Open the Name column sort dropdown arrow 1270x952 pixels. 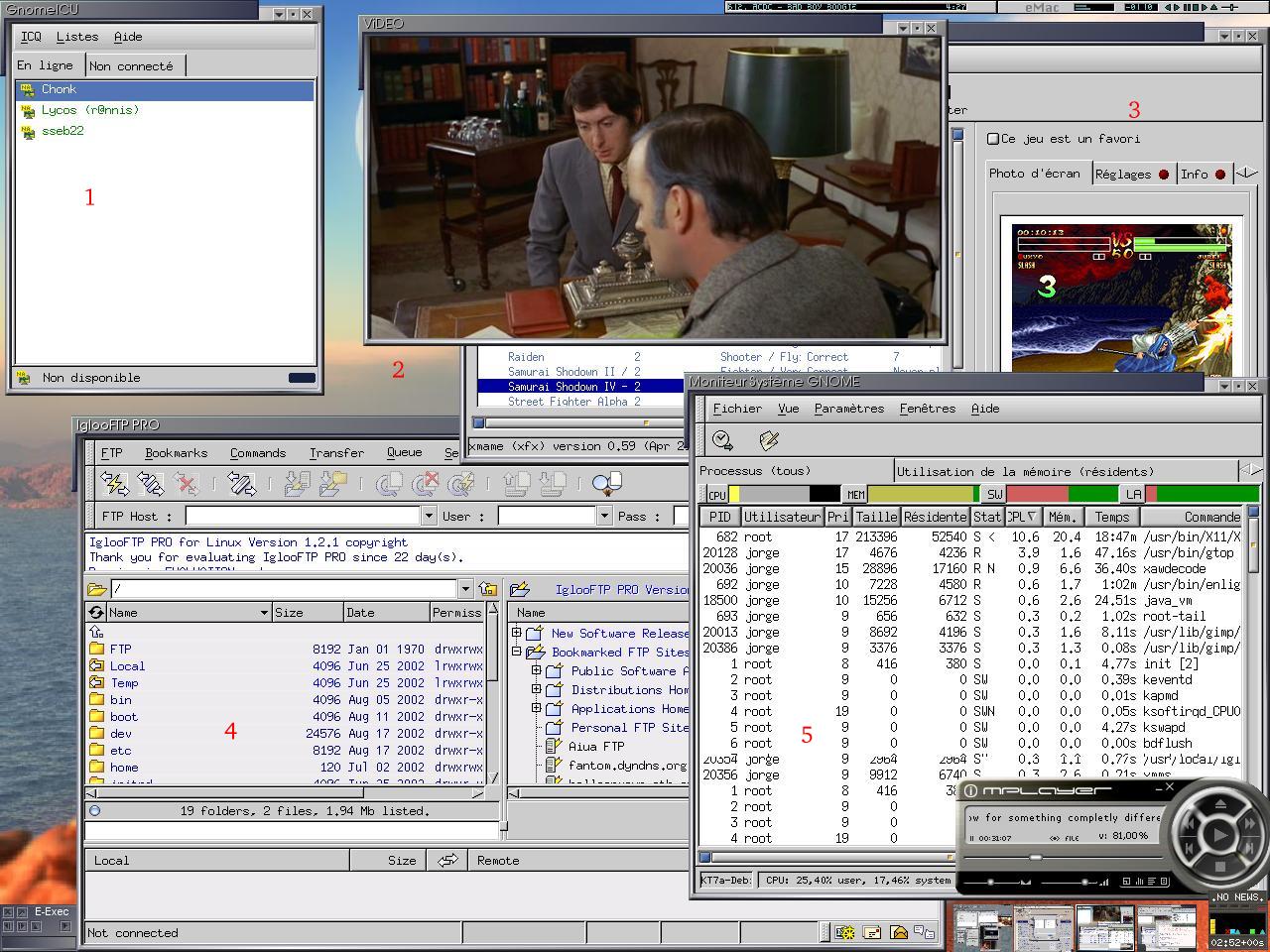pos(264,613)
